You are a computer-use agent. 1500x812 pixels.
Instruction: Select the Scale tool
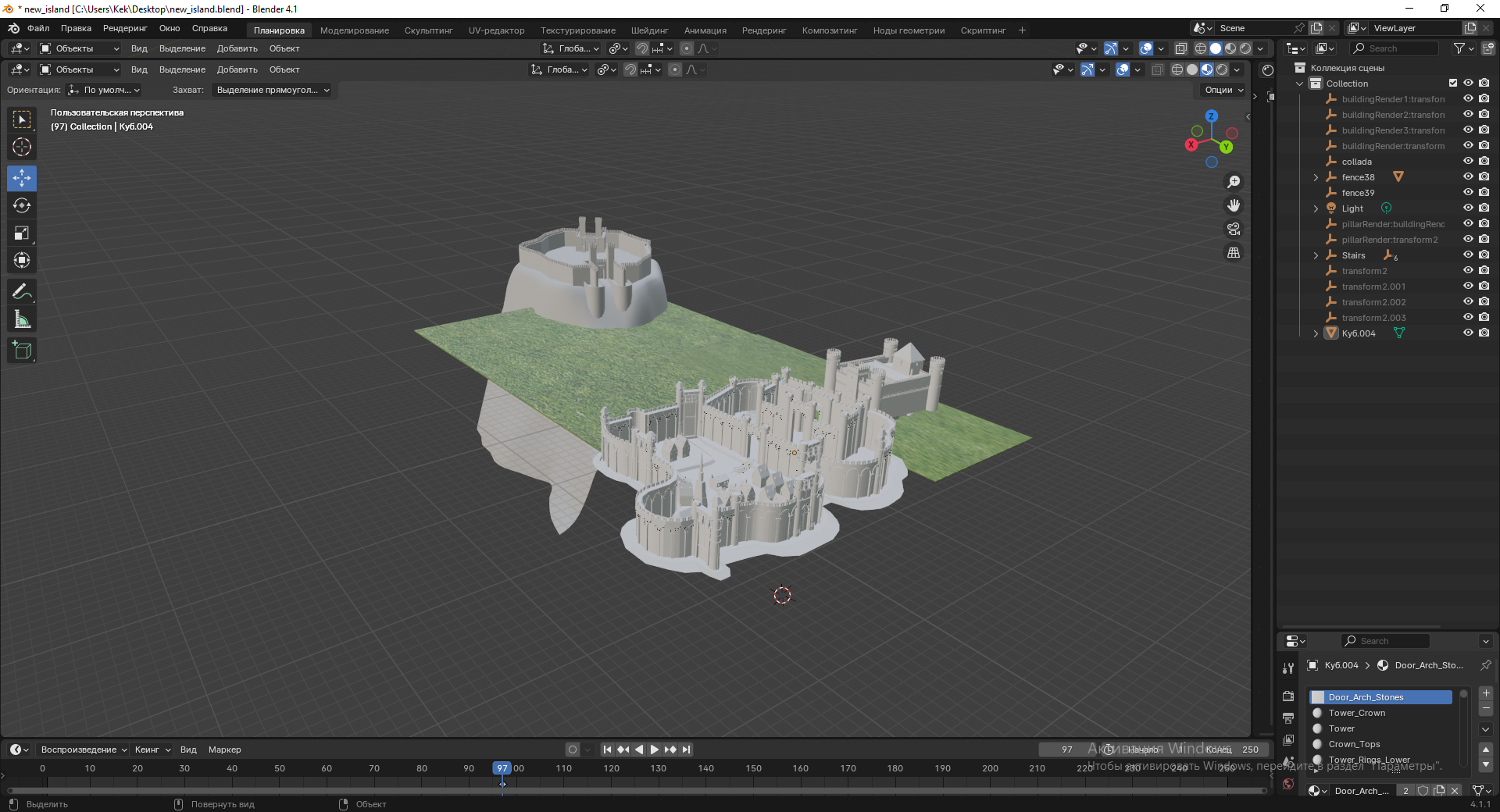click(x=22, y=233)
